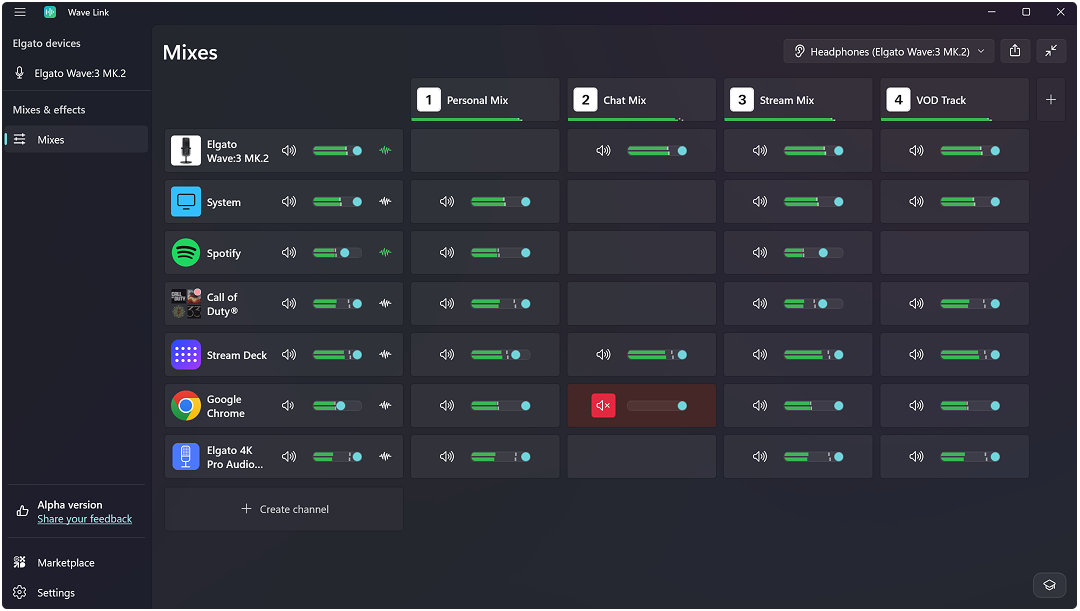
Task: Open the hamburger menu at top left
Action: (20, 12)
